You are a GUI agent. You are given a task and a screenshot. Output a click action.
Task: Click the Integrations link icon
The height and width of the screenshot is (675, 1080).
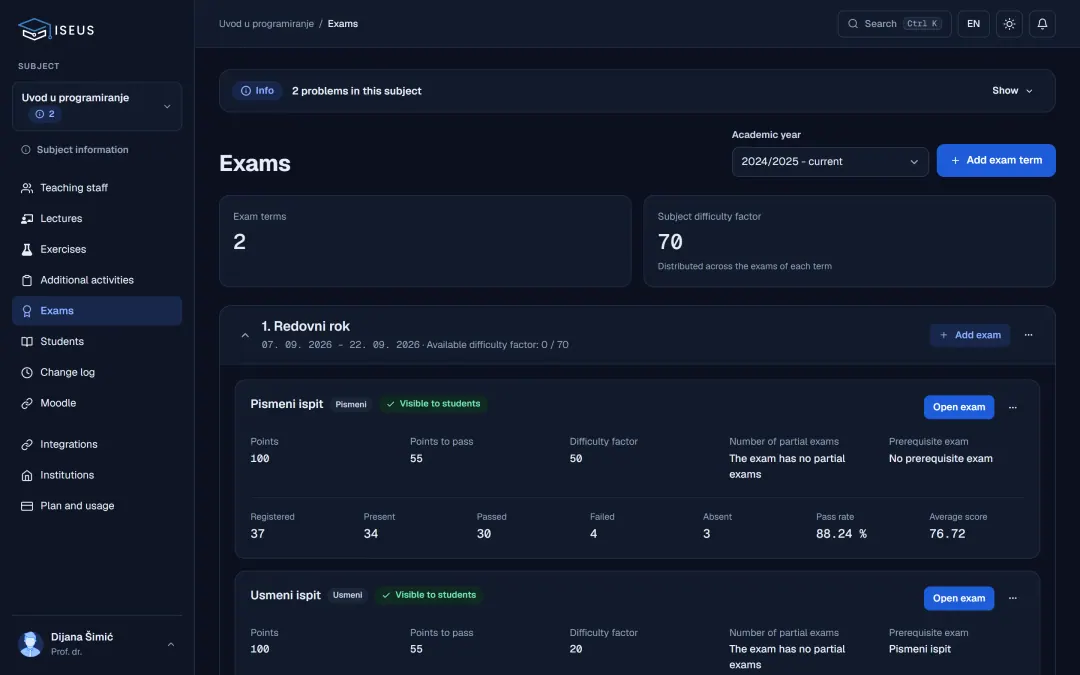click(27, 444)
